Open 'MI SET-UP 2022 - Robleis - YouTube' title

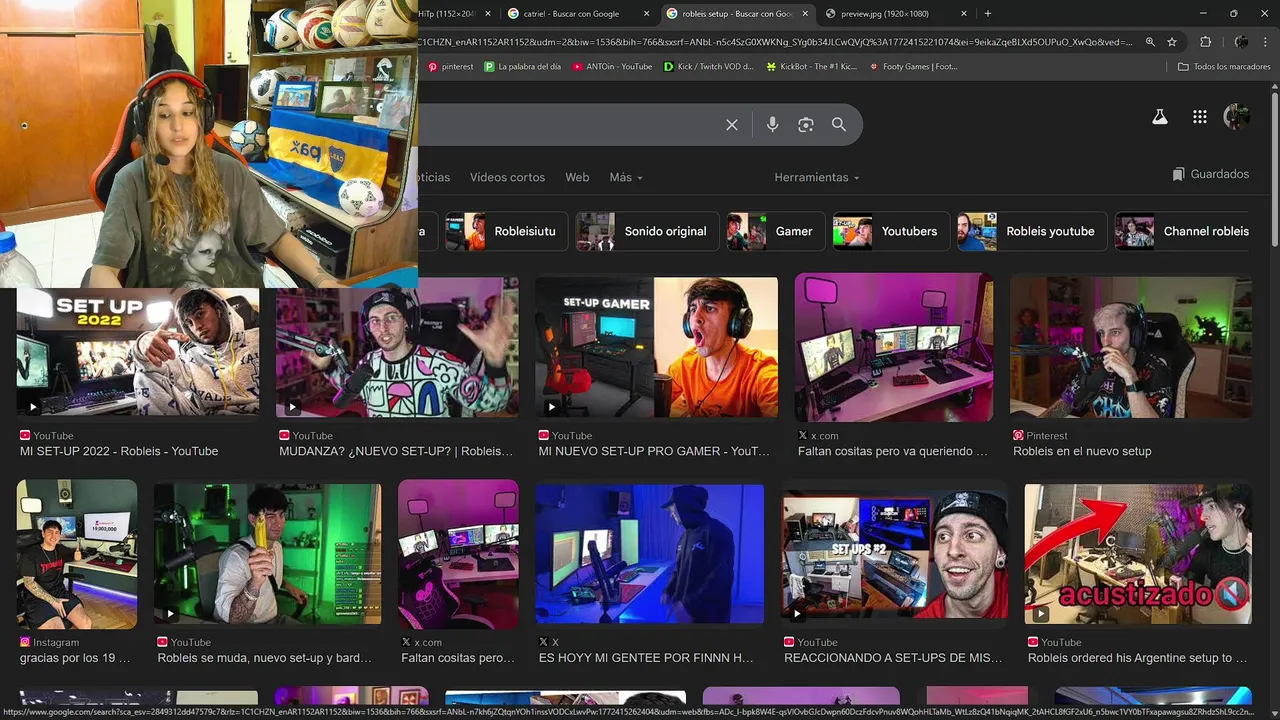119,451
